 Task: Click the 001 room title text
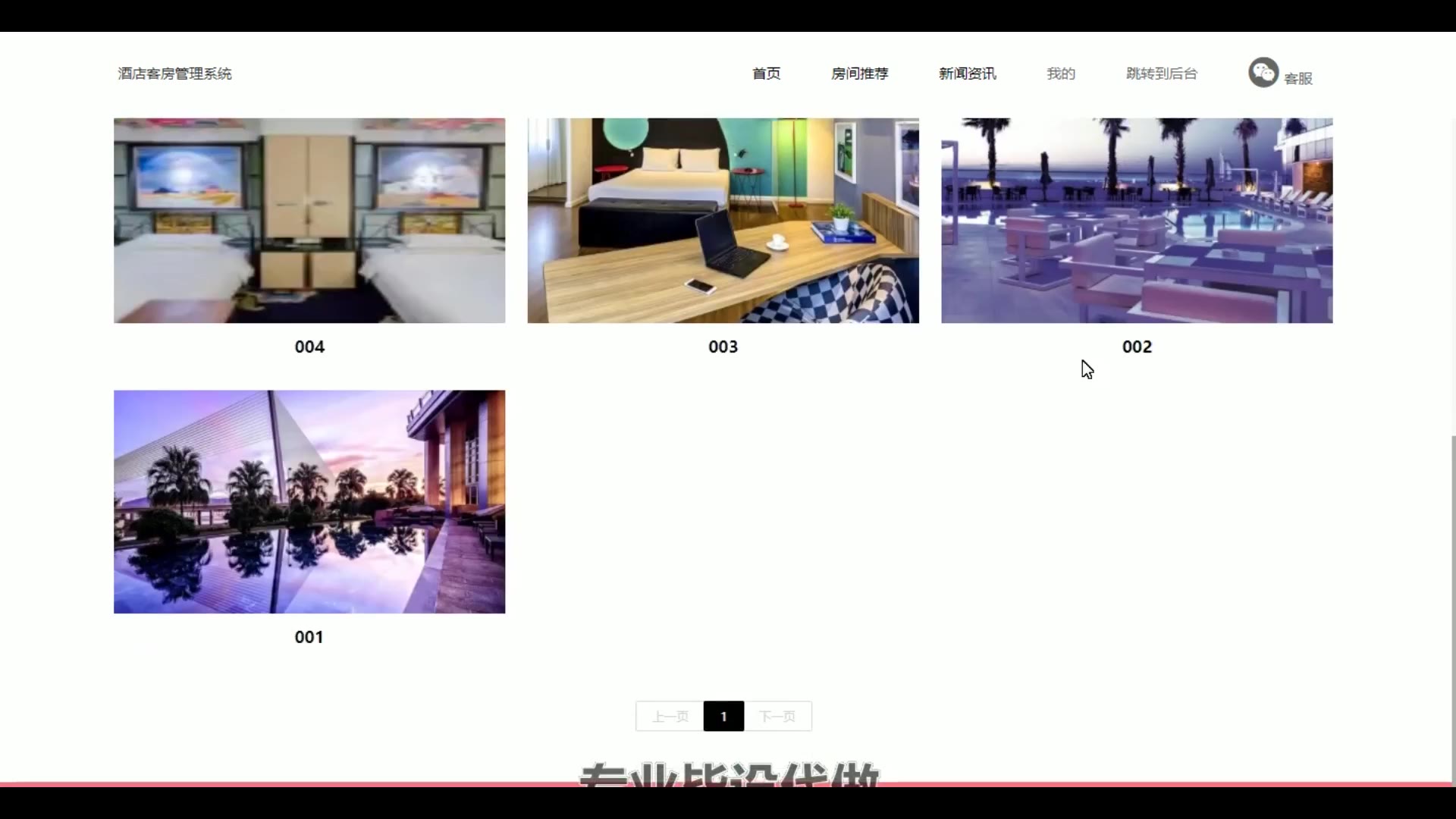click(x=309, y=637)
